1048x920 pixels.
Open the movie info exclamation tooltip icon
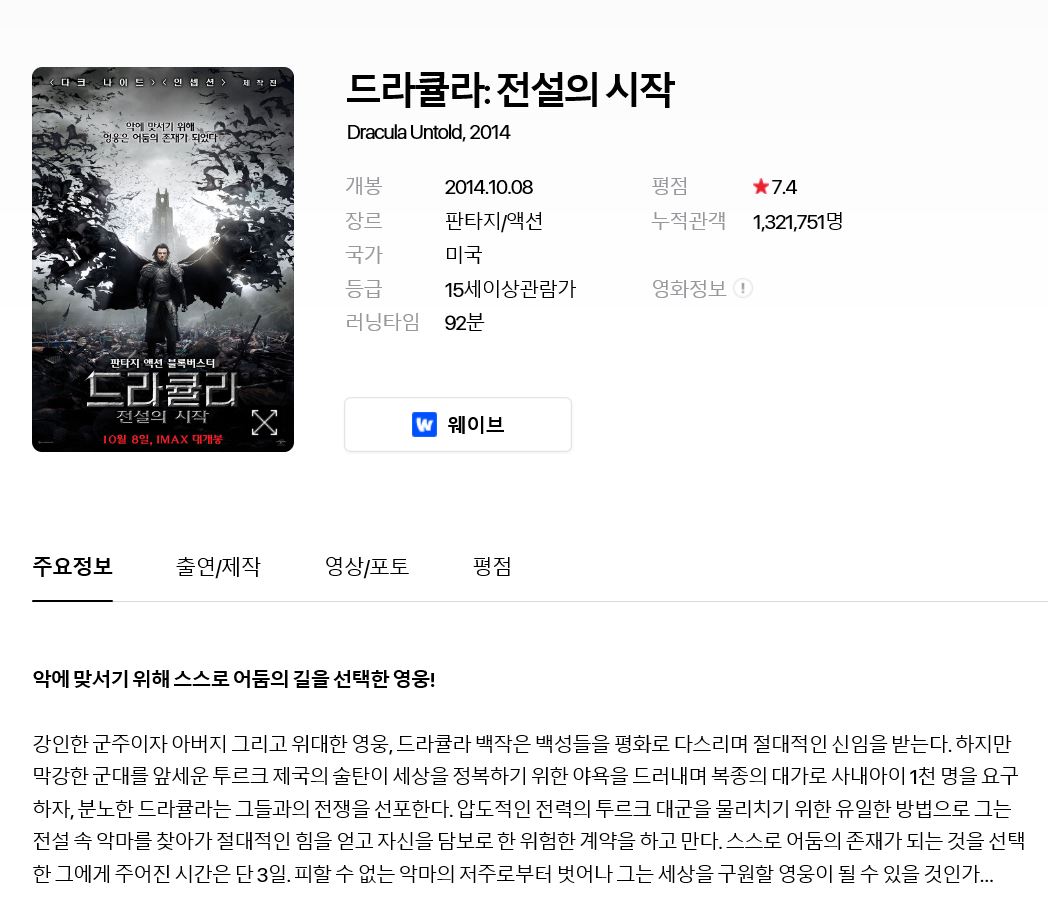(743, 288)
